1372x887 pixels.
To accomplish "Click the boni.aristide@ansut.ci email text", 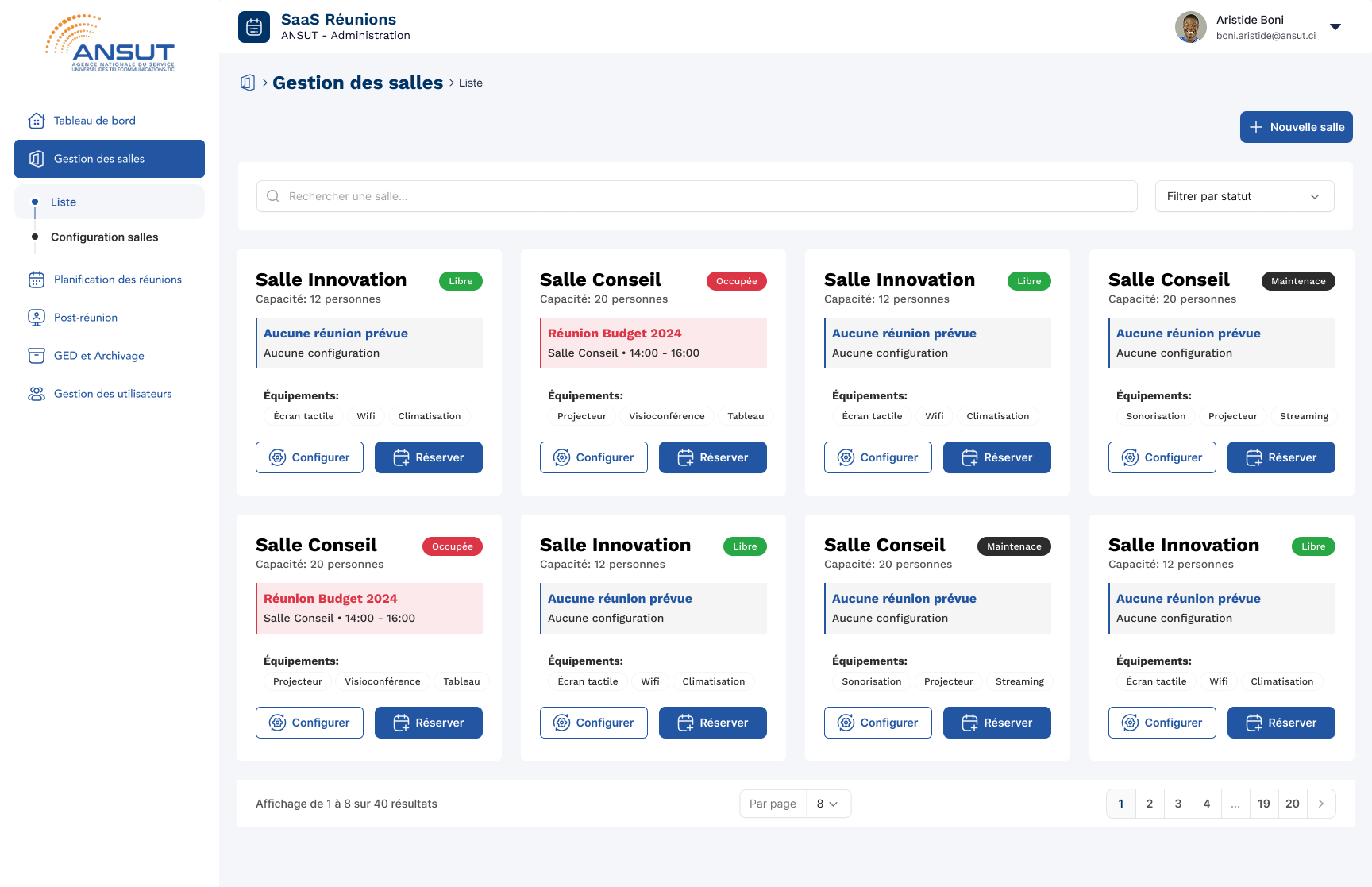I will pos(1266,36).
